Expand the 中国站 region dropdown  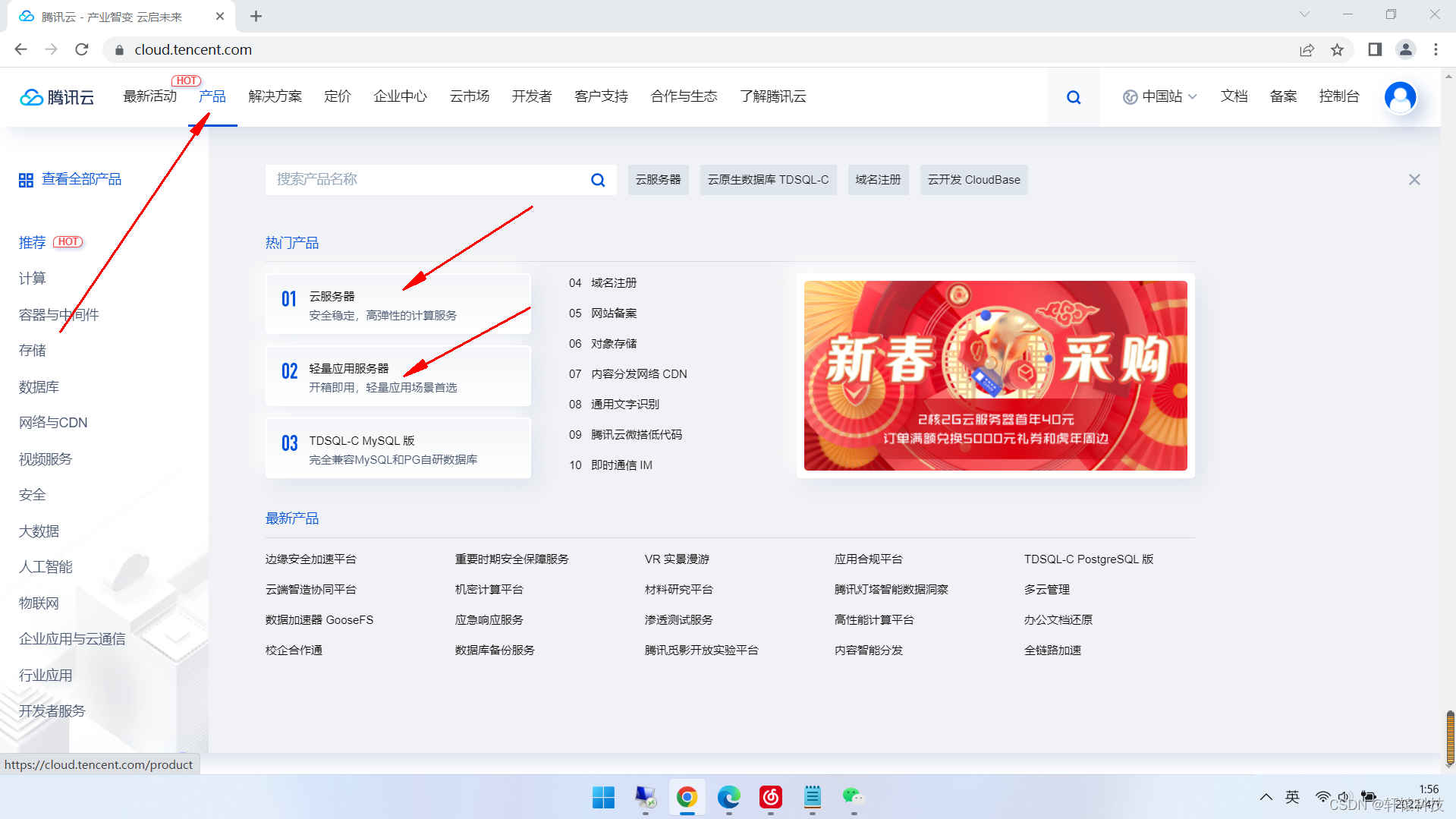click(x=1160, y=96)
